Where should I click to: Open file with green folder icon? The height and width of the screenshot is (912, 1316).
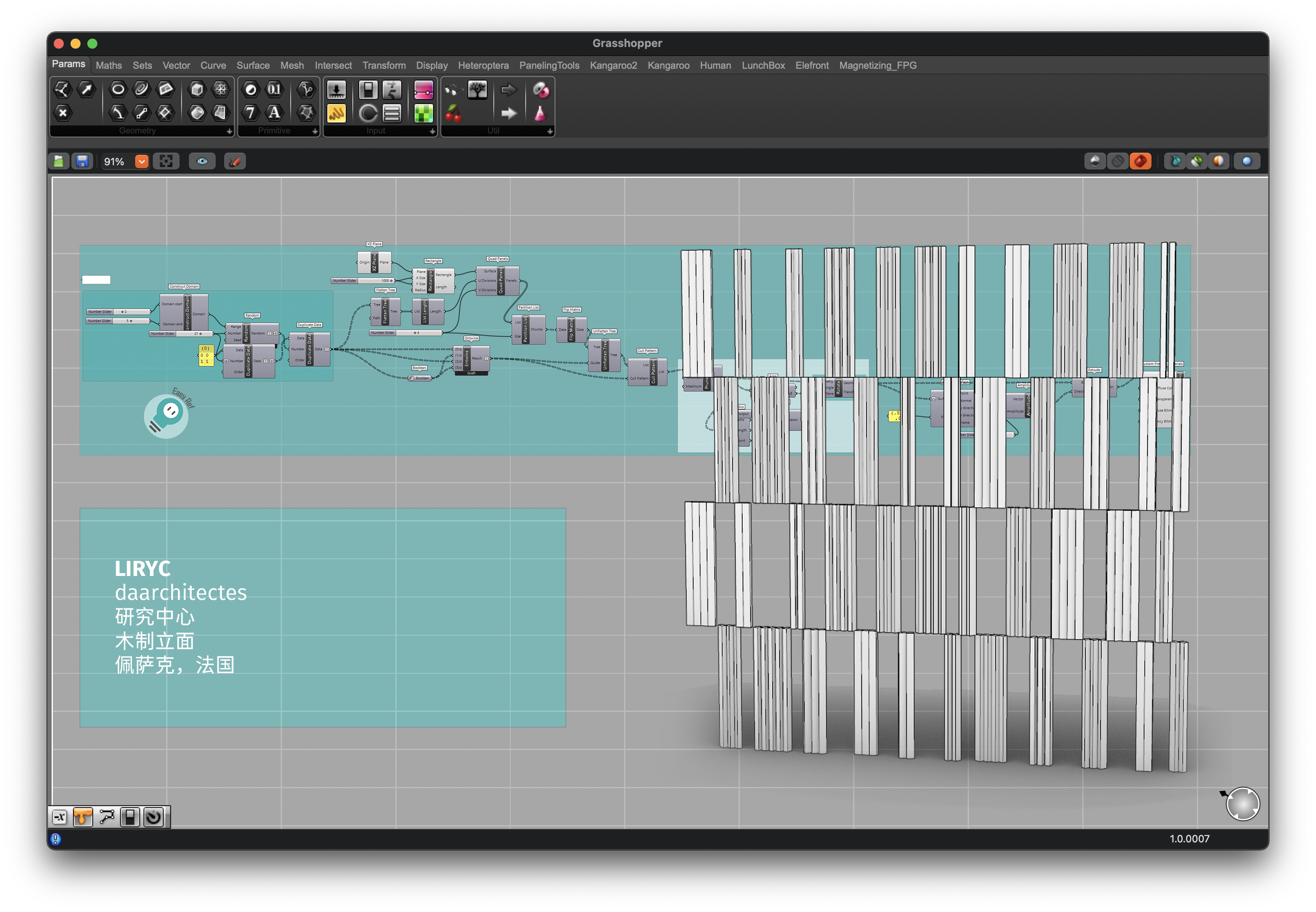click(x=58, y=162)
